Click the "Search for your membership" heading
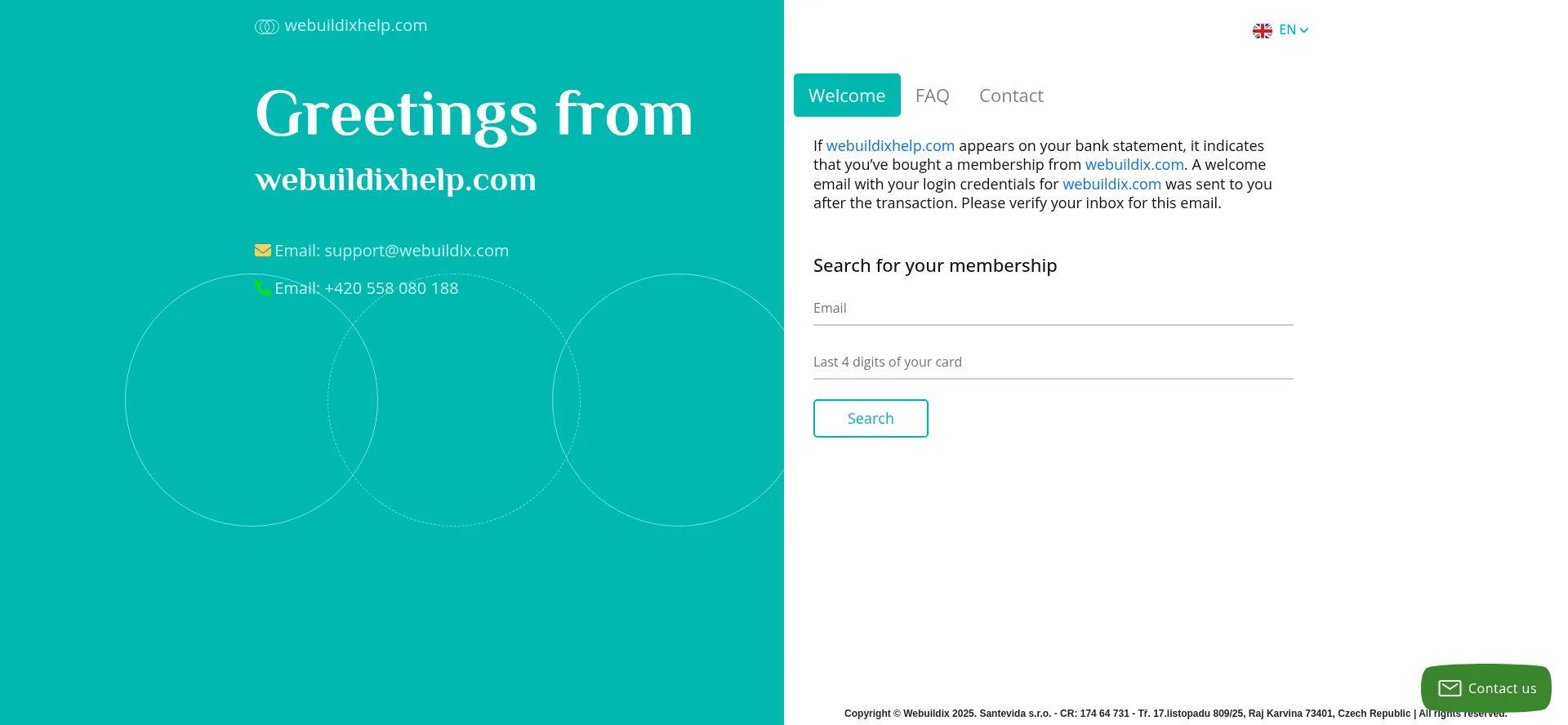Screen dimensions: 1568x725 (935, 265)
